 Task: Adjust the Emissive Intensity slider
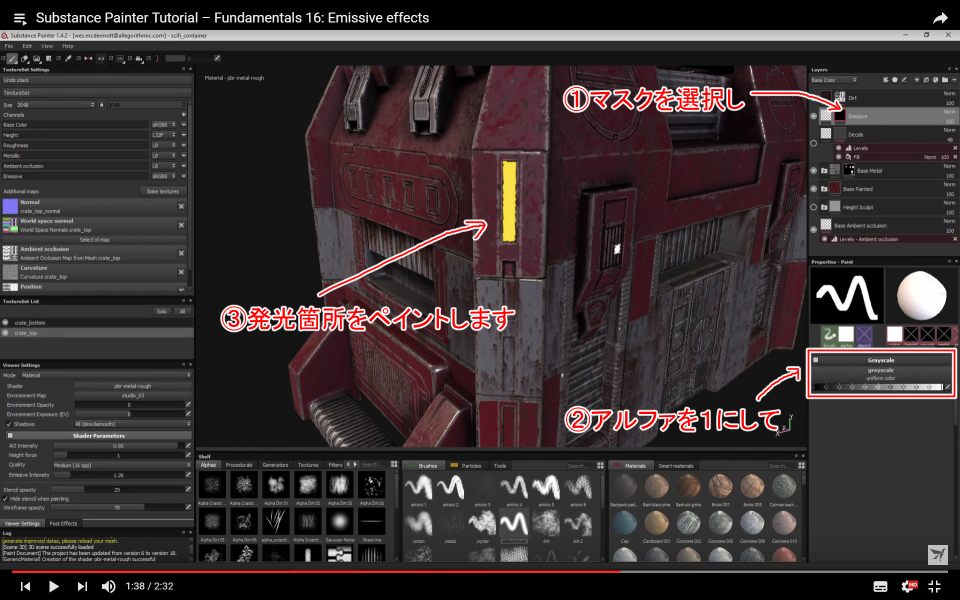click(x=119, y=474)
